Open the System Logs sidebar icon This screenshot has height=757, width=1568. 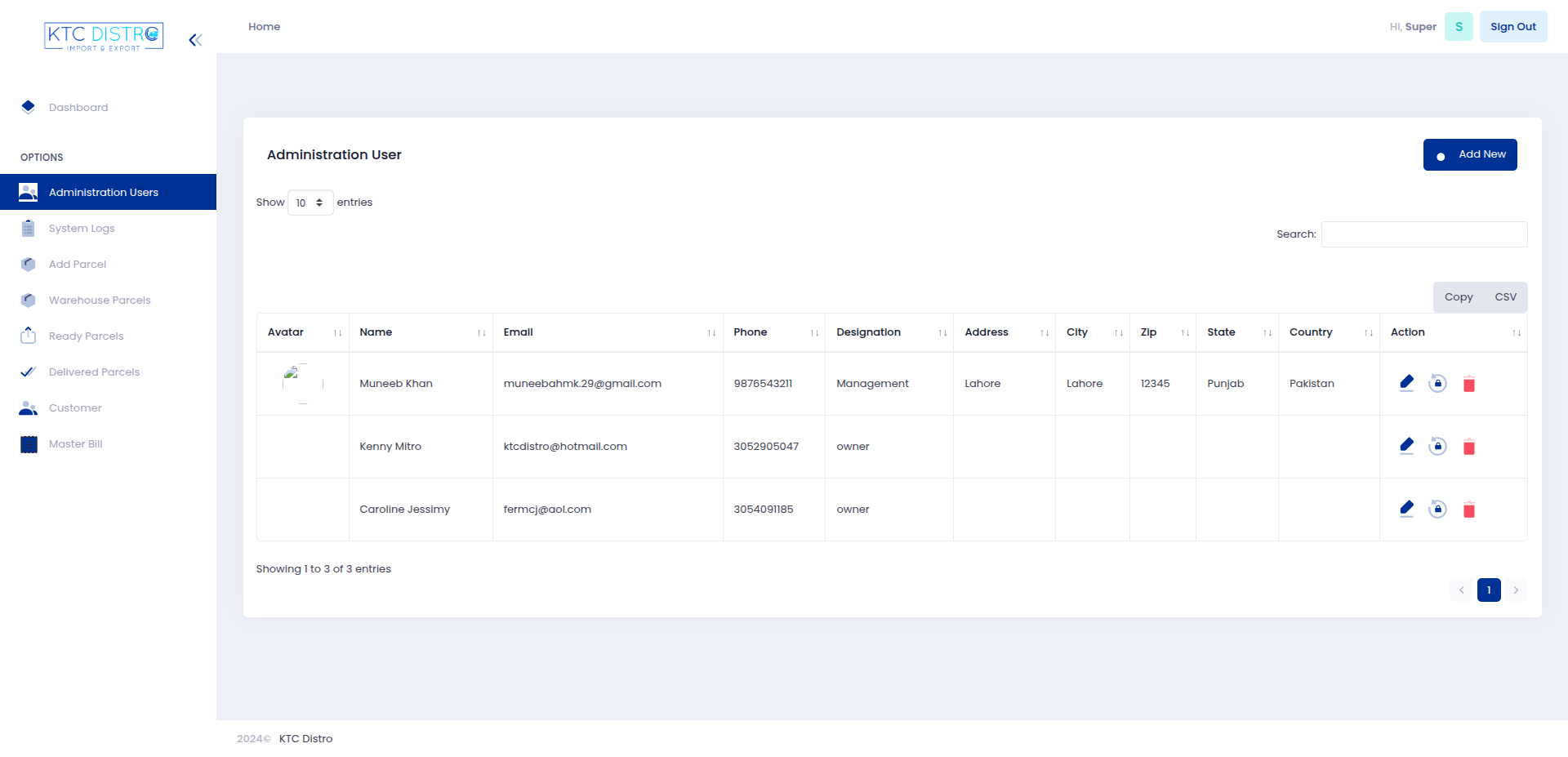(28, 228)
